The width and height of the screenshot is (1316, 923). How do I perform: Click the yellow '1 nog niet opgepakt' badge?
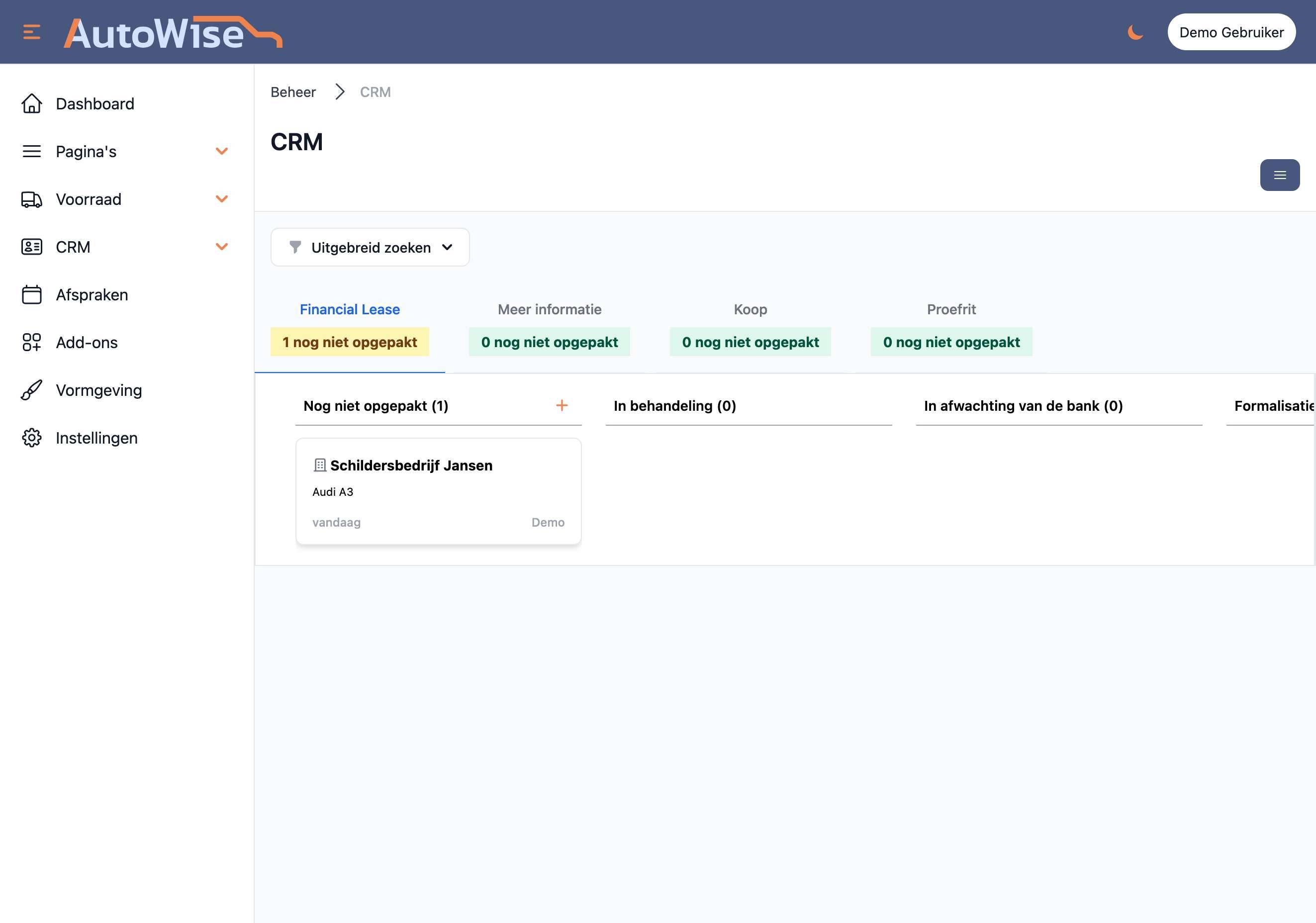click(x=350, y=342)
